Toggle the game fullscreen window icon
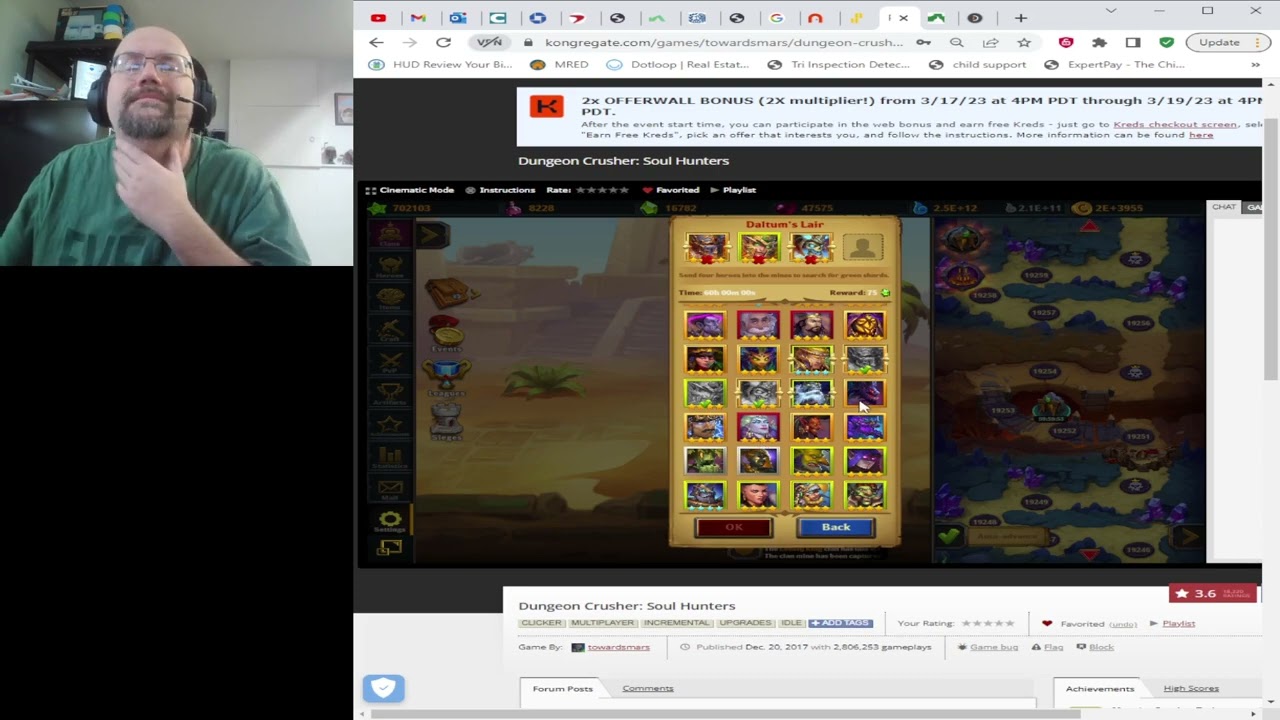Viewport: 1280px width, 720px height. [x=389, y=547]
